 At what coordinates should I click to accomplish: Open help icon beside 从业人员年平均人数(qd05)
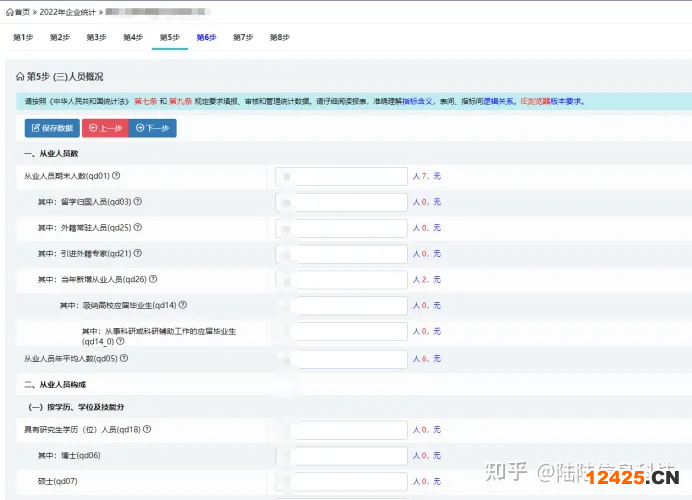[x=124, y=357]
